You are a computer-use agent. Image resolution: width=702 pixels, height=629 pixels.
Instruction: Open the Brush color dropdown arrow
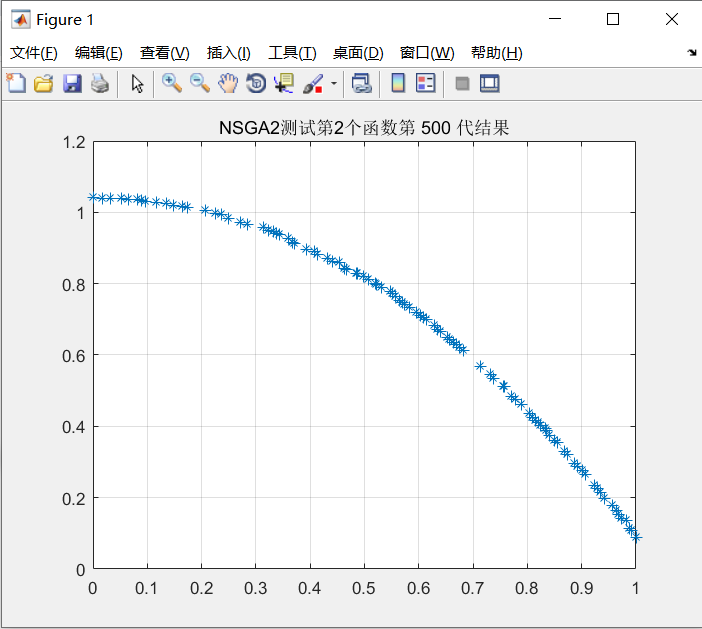click(334, 83)
